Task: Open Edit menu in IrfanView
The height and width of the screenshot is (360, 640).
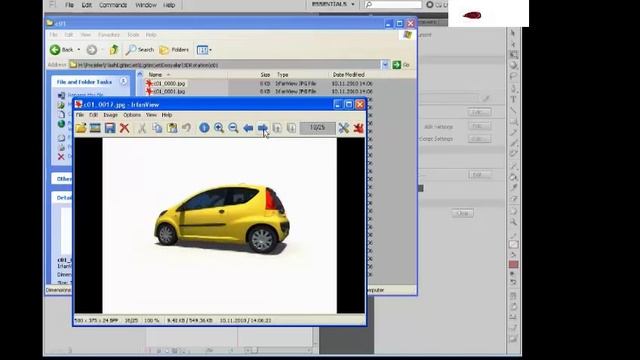Action: tap(93, 115)
